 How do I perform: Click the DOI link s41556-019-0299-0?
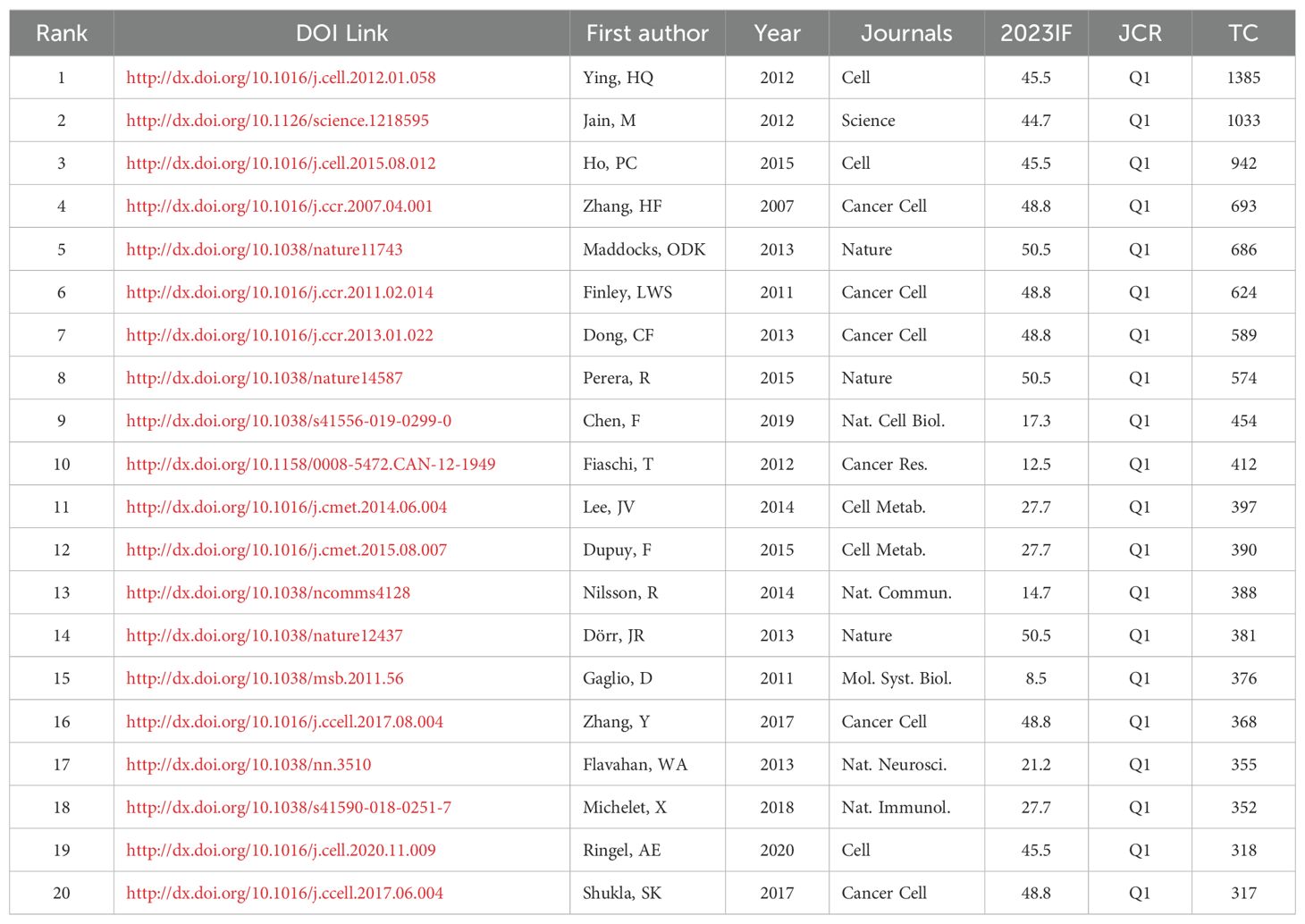289,421
